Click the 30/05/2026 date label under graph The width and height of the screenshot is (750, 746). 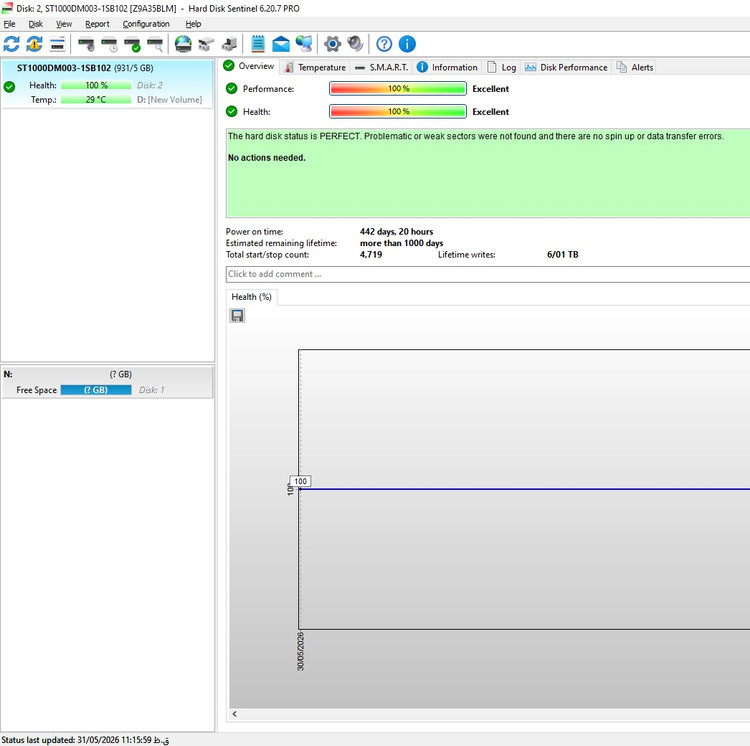300,651
